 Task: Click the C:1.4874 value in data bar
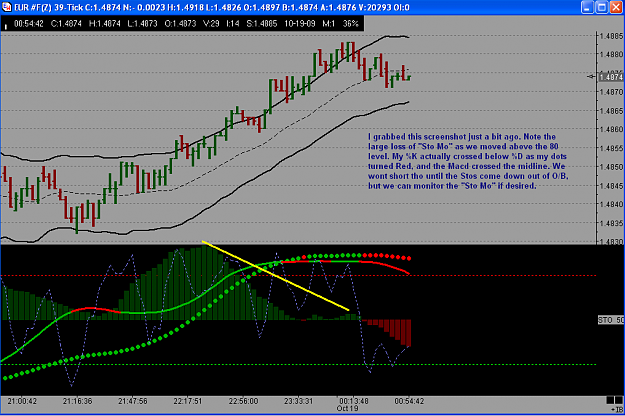coord(66,24)
